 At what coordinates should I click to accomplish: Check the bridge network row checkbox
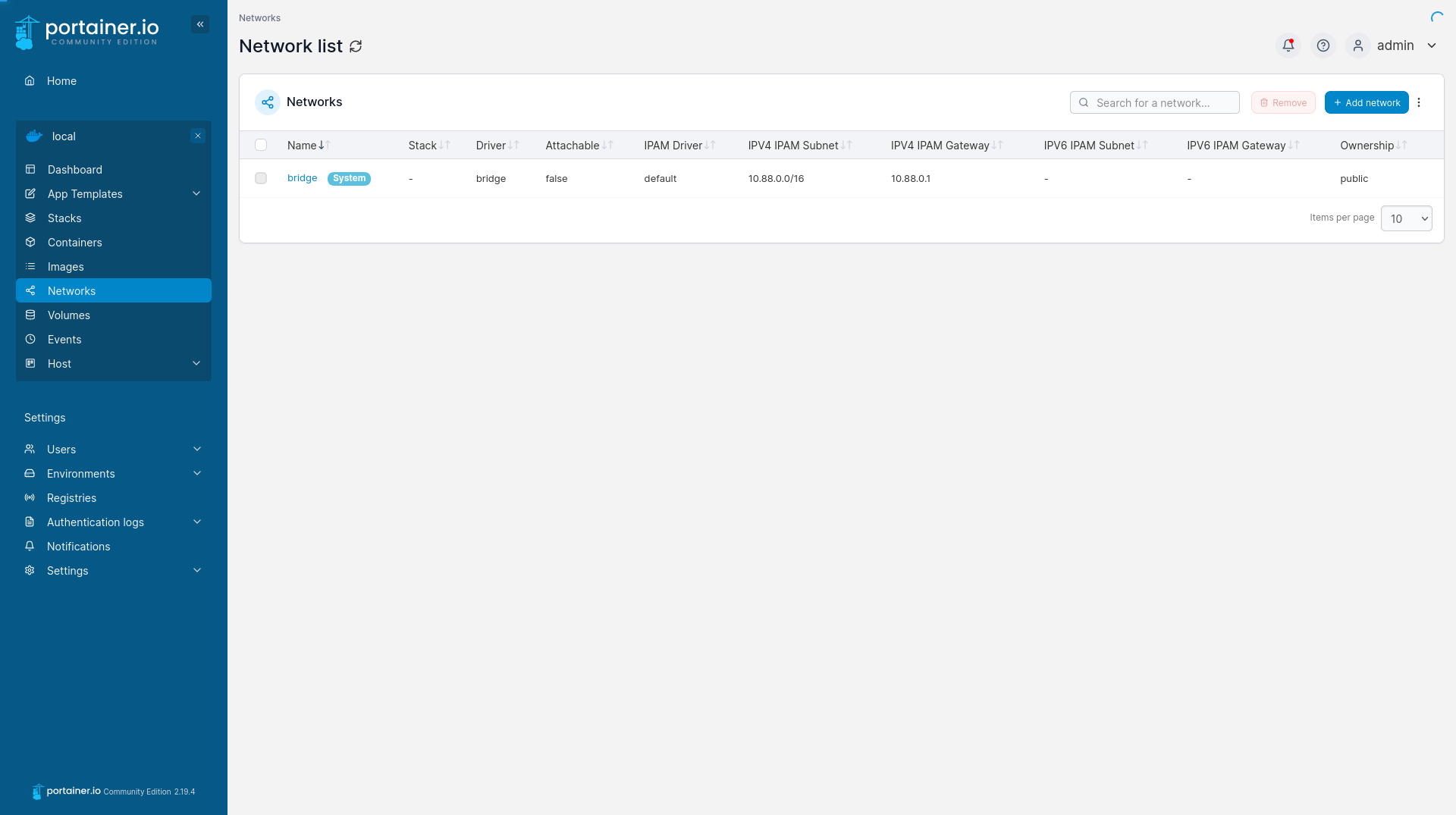tap(261, 178)
